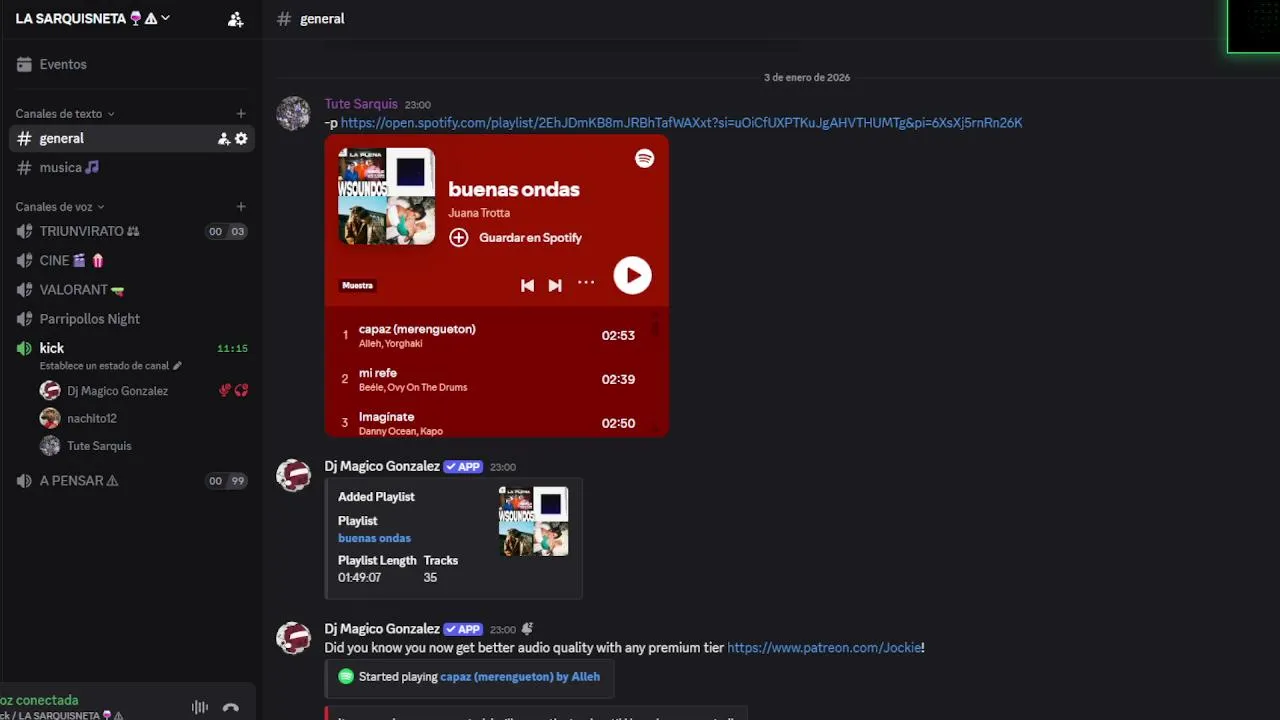The image size is (1280, 720).
Task: Open the buenas ondas link in the Added Playlist card
Action: tap(374, 538)
